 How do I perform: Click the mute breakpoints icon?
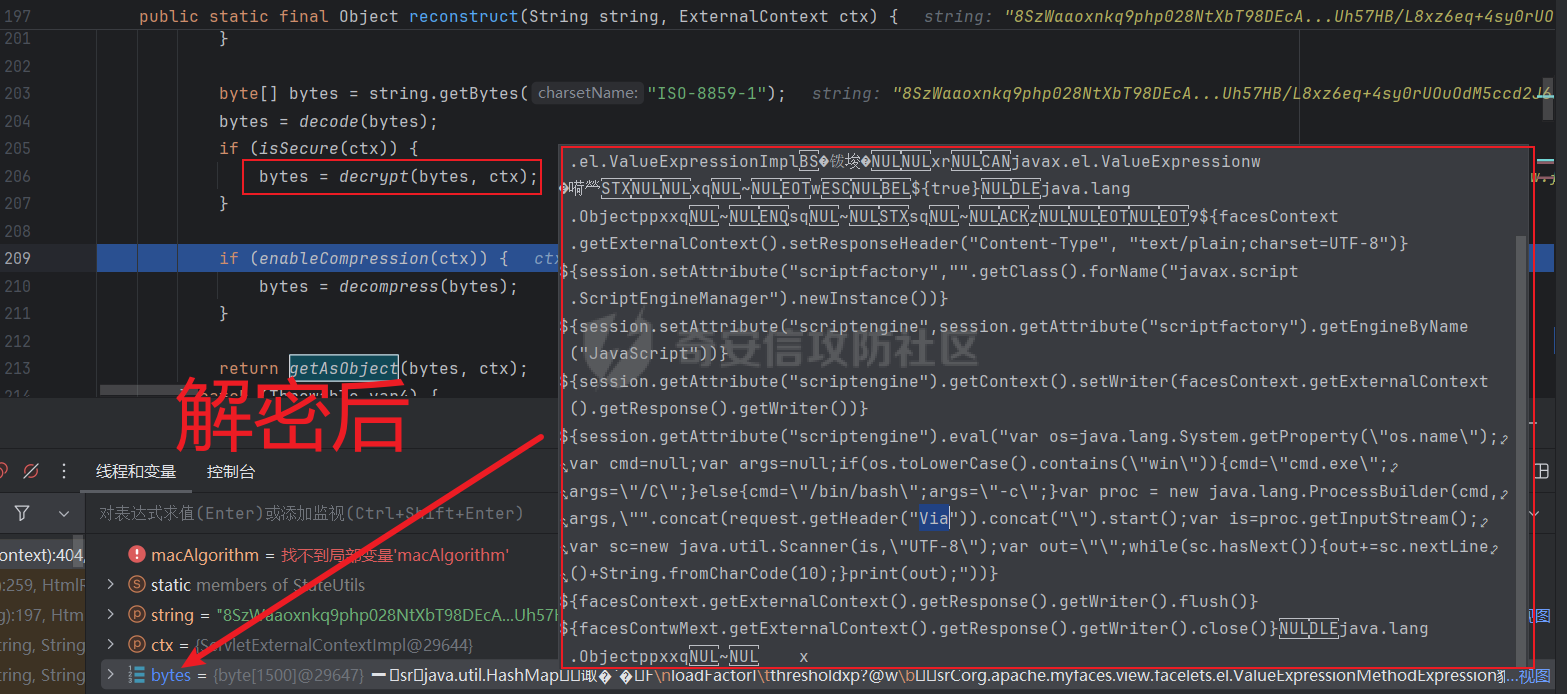click(x=31, y=471)
